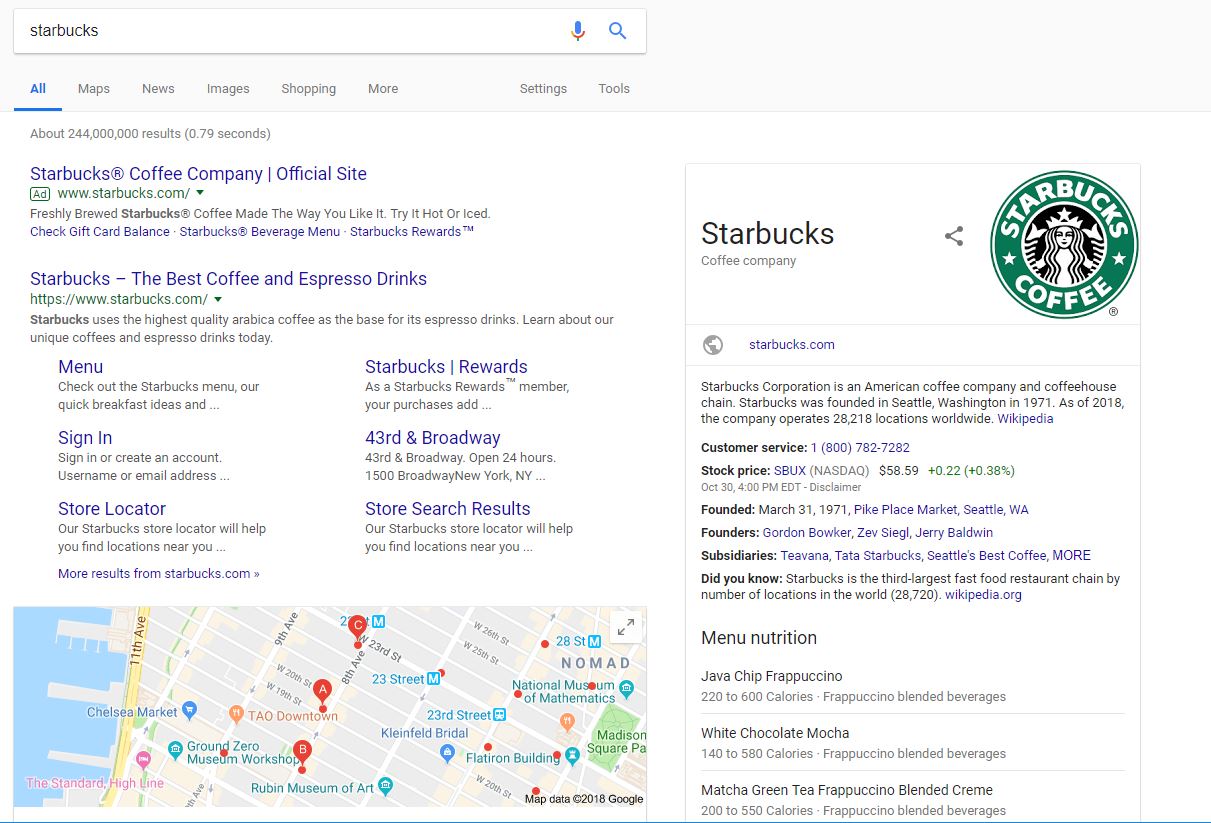The width and height of the screenshot is (1211, 823).
Task: Open the Sign In sitelink
Action: 85,438
